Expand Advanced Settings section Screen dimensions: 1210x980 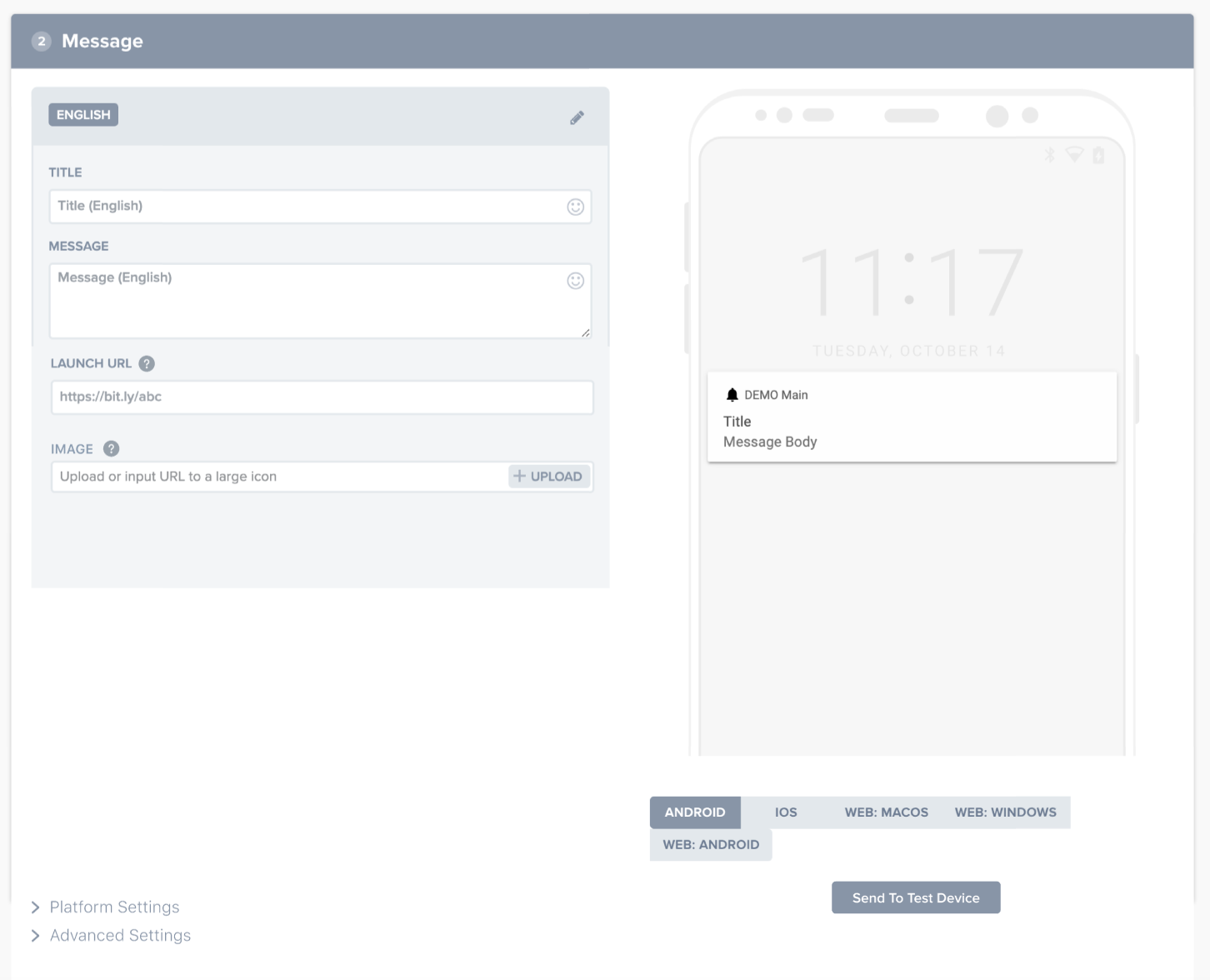pos(111,935)
